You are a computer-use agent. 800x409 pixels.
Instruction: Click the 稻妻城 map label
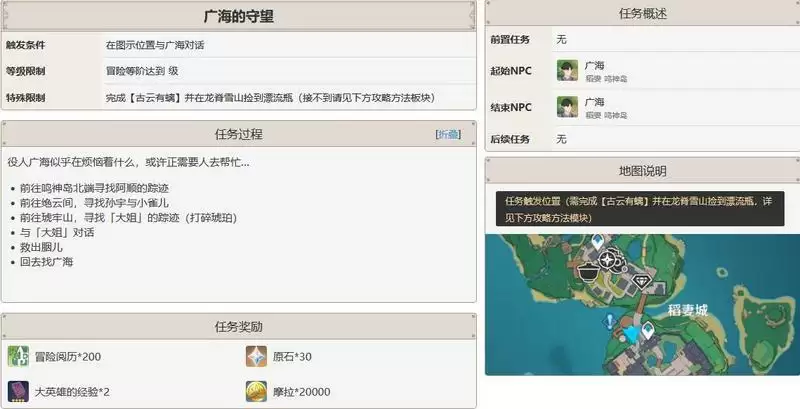[x=688, y=310]
